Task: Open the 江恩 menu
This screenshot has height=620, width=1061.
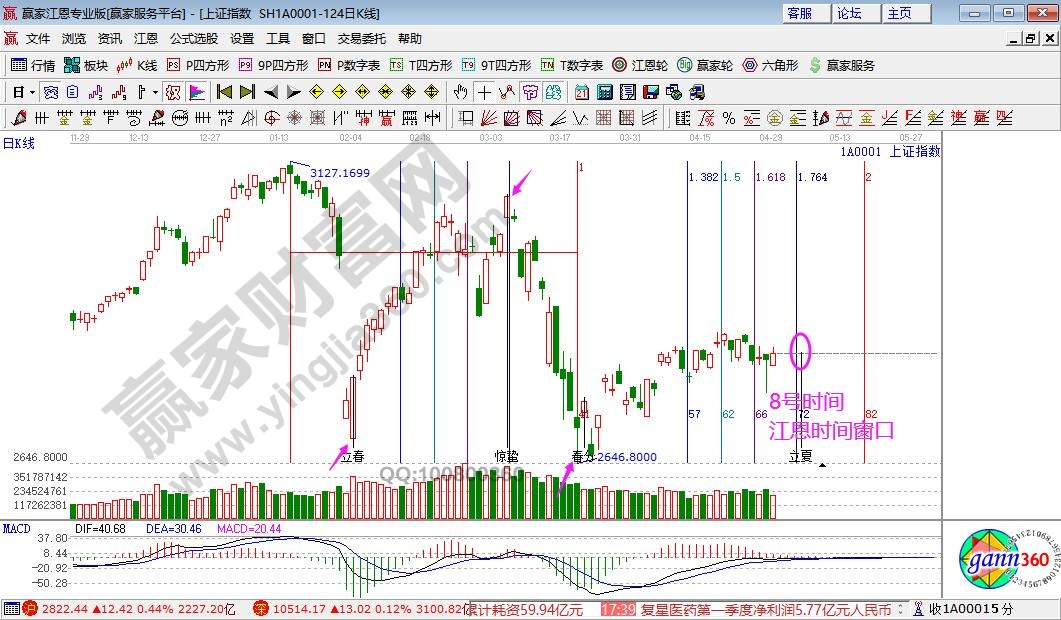Action: coord(146,39)
